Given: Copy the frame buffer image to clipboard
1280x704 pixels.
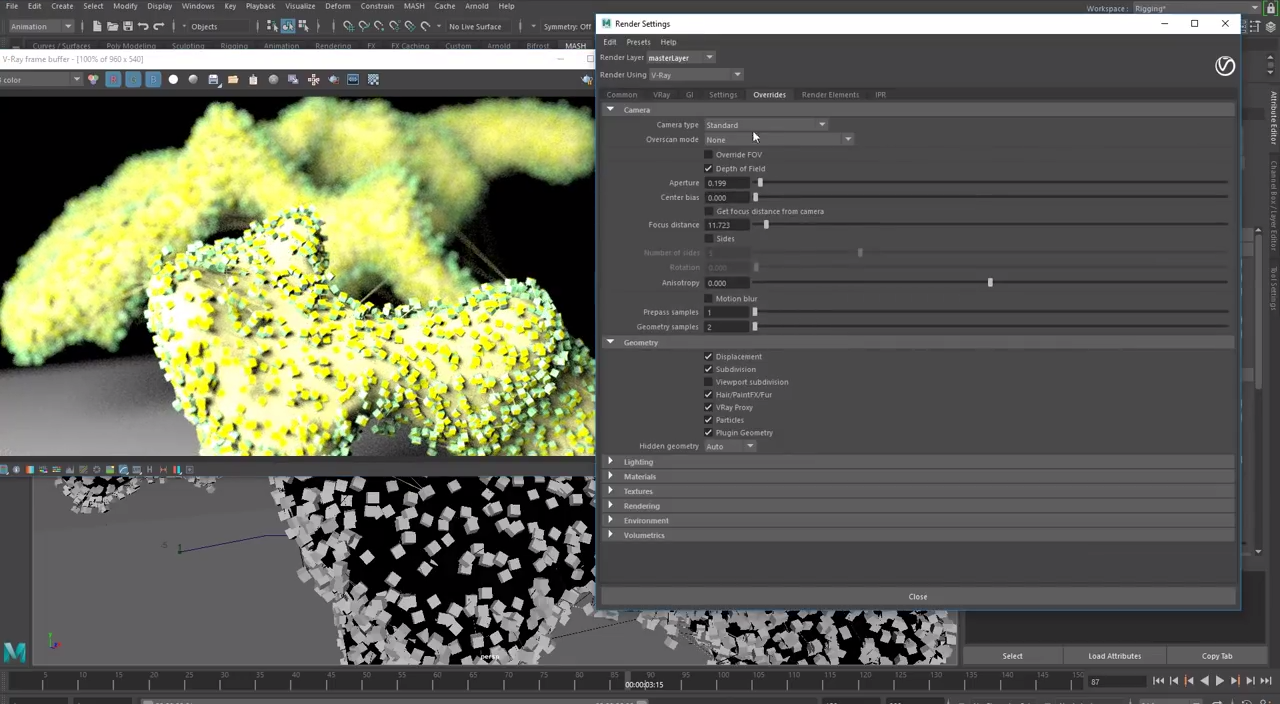Looking at the screenshot, I should pyautogui.click(x=252, y=79).
